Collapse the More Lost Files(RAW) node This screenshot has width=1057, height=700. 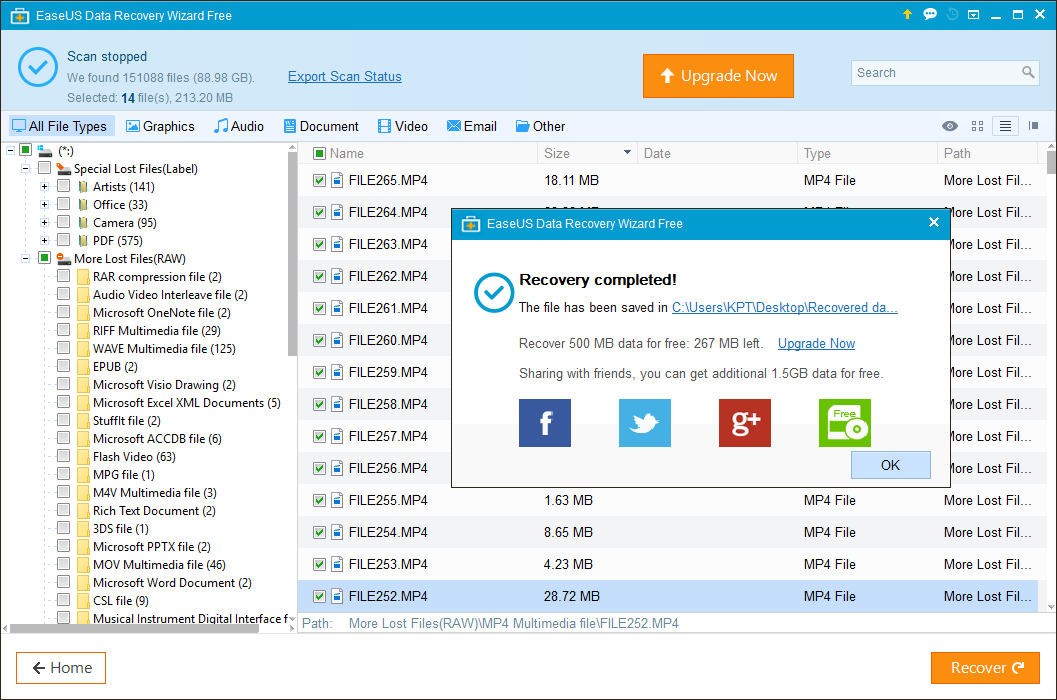[x=26, y=258]
